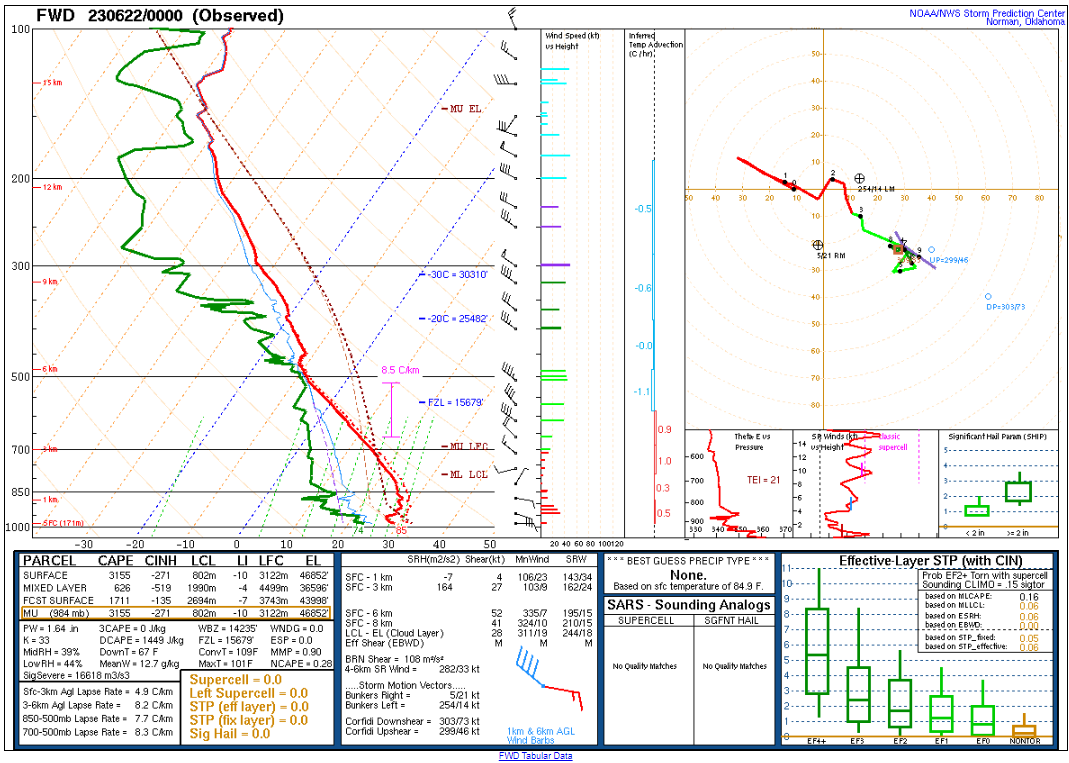This screenshot has height=763, width=1069.
Task: Click the ML LFC level marker
Action: (x=467, y=446)
